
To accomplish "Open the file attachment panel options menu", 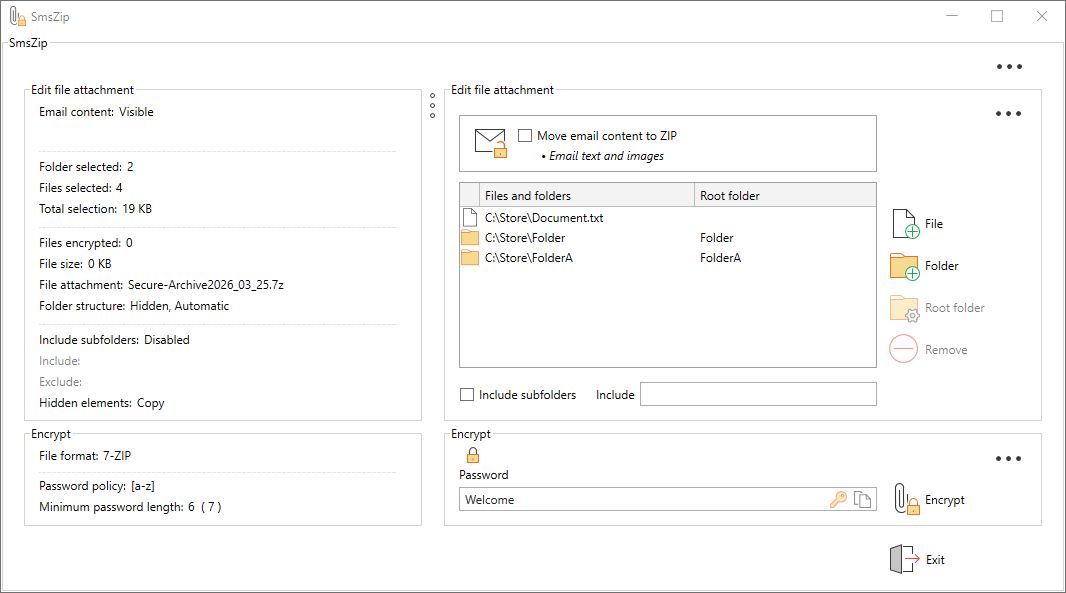I will pyautogui.click(x=1009, y=114).
